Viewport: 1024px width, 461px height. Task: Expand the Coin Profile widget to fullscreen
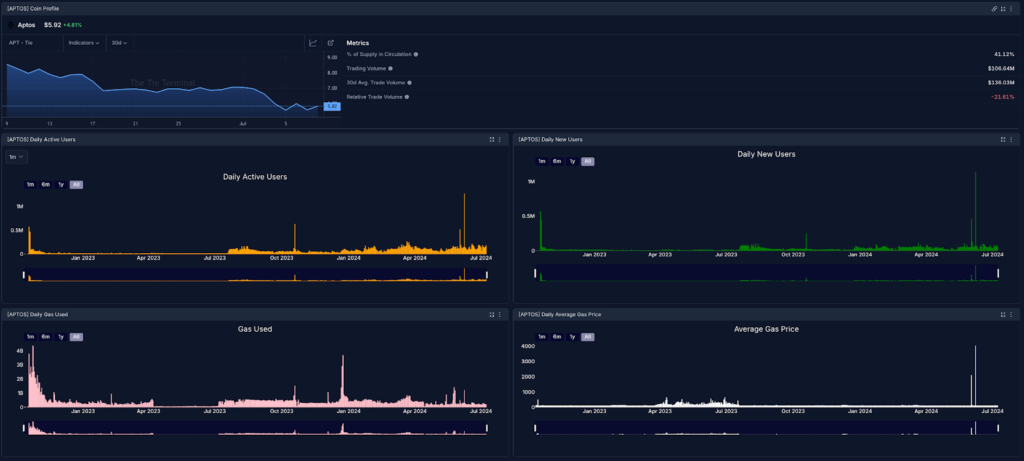[1002, 8]
